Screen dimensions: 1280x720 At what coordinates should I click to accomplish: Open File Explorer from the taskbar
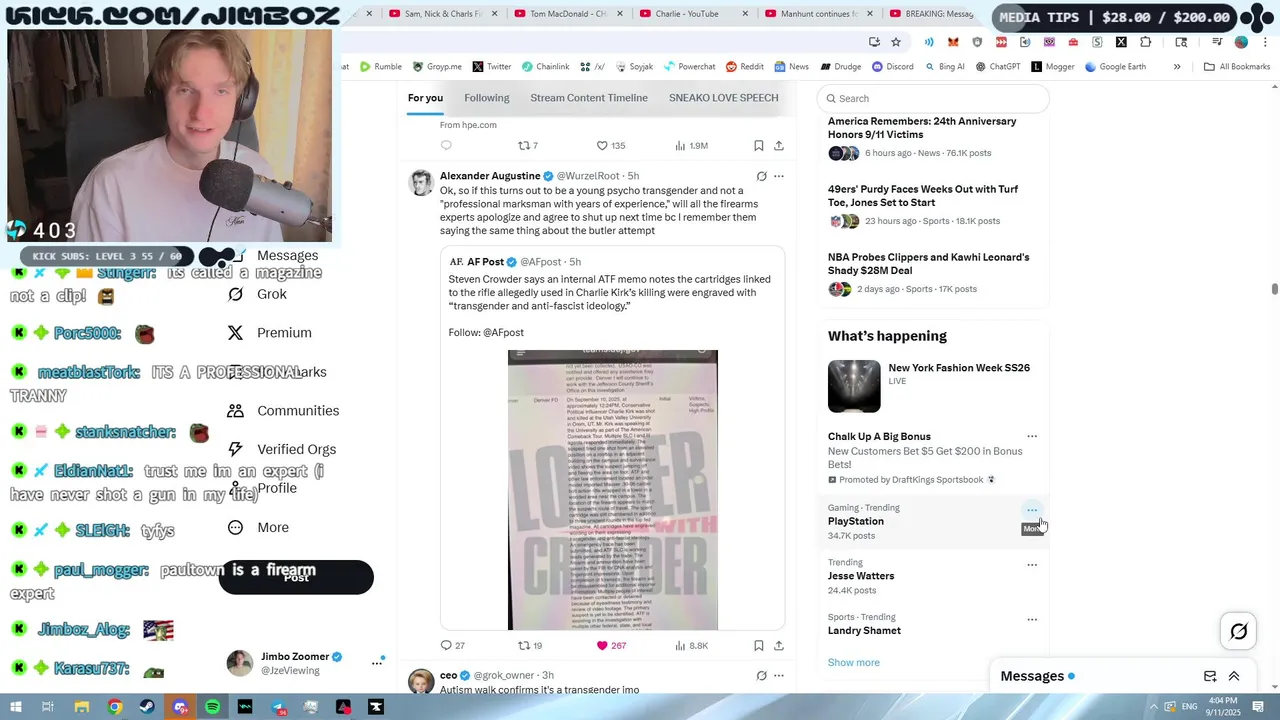click(x=81, y=707)
